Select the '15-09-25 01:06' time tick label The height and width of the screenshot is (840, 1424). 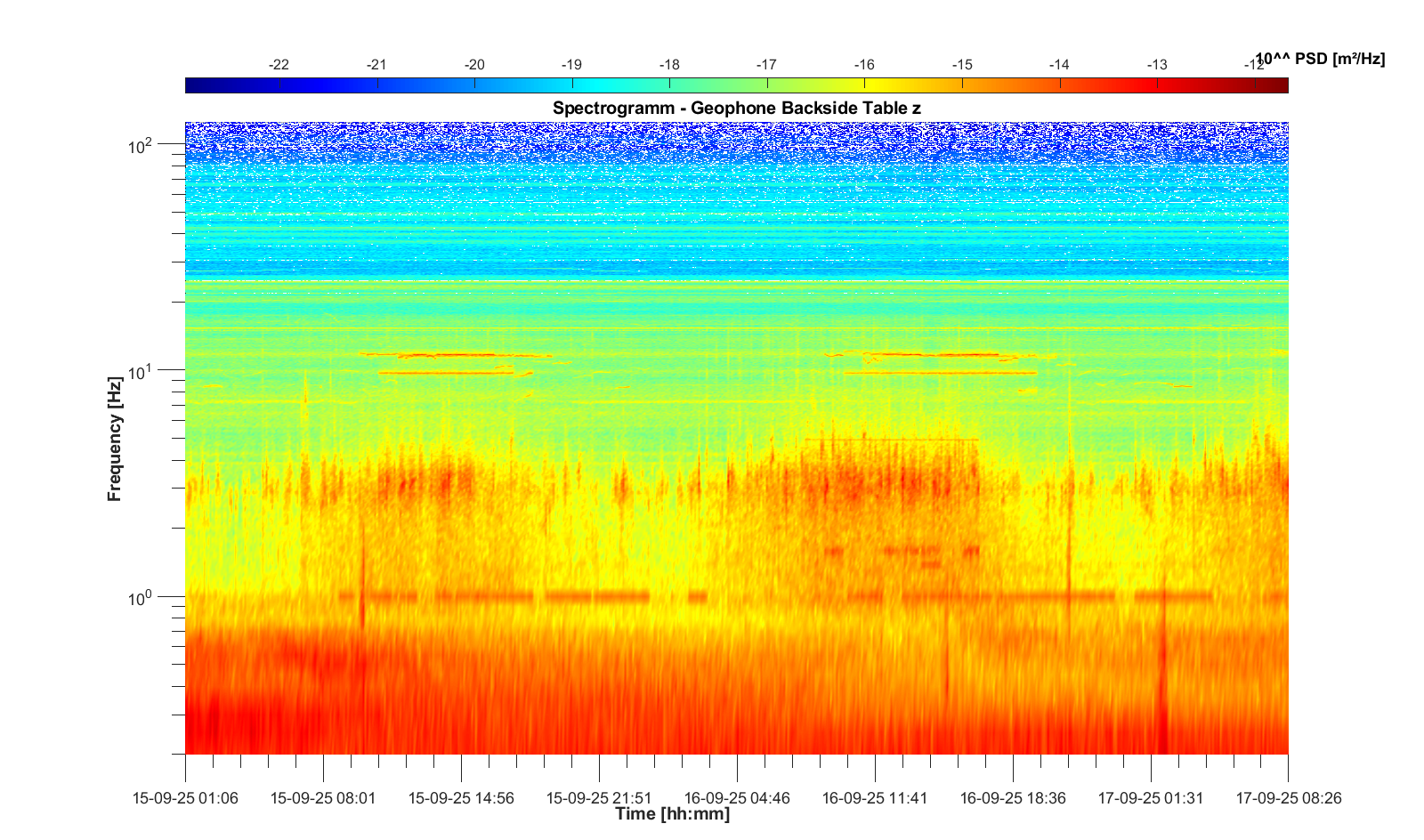tap(185, 798)
